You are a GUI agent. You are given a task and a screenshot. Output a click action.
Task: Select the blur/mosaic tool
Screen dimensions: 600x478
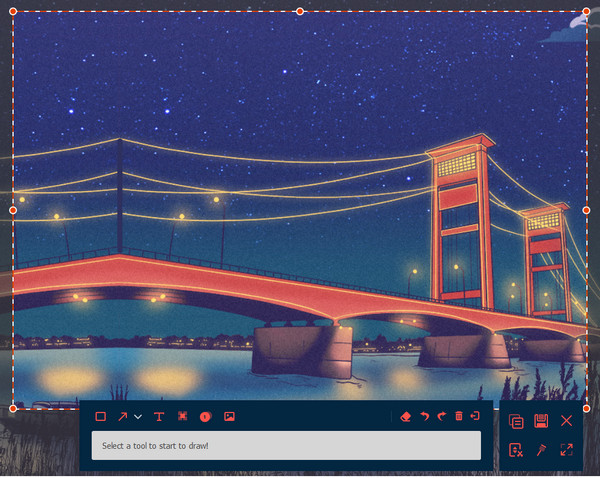[x=183, y=416]
